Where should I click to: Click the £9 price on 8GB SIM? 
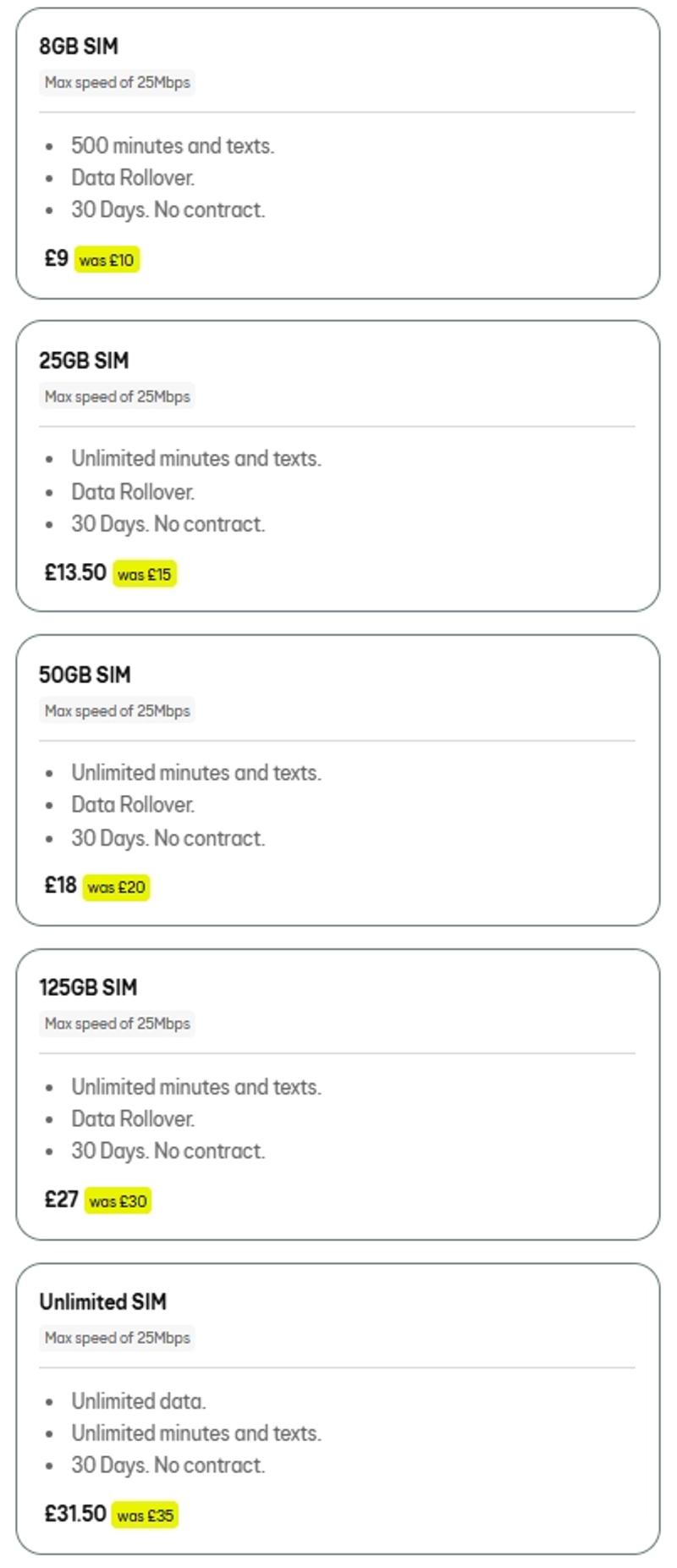coord(57,258)
